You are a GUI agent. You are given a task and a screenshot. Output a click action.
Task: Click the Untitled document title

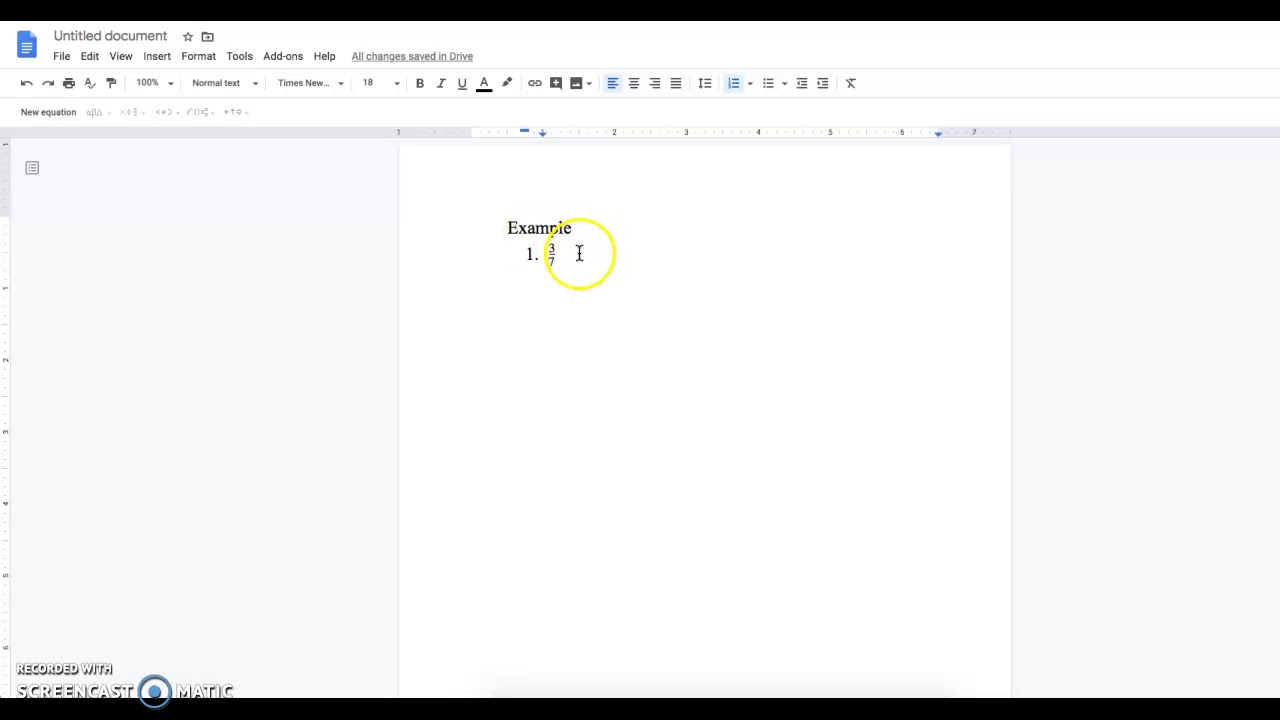[110, 36]
